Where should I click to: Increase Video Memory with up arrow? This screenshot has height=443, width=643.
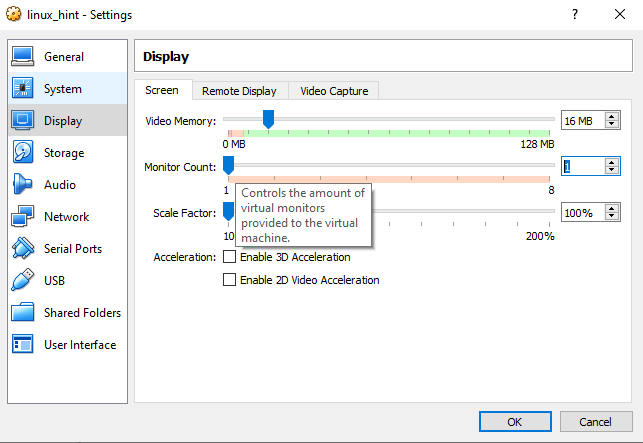(x=612, y=117)
